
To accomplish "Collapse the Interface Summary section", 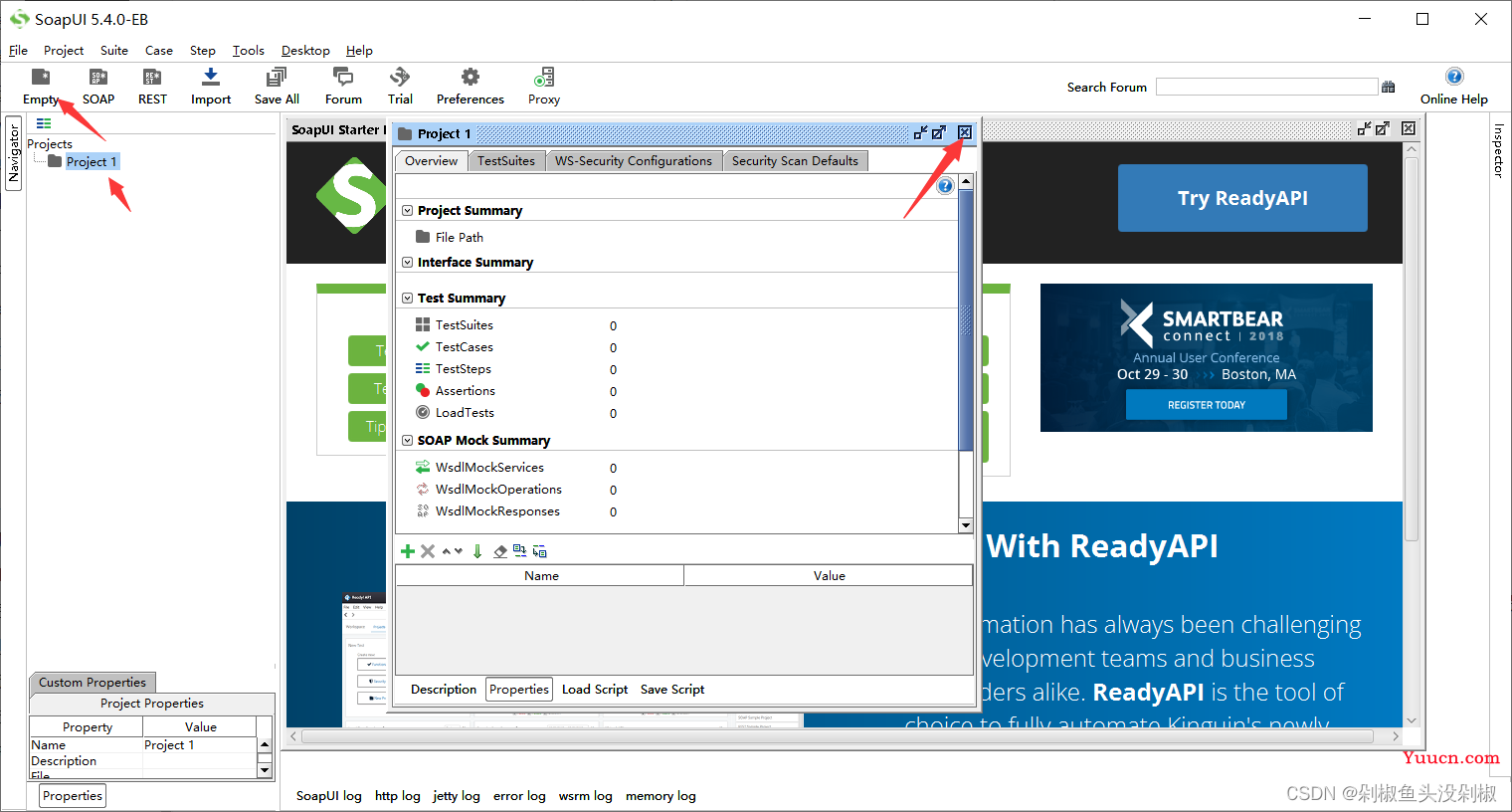I will click(407, 263).
